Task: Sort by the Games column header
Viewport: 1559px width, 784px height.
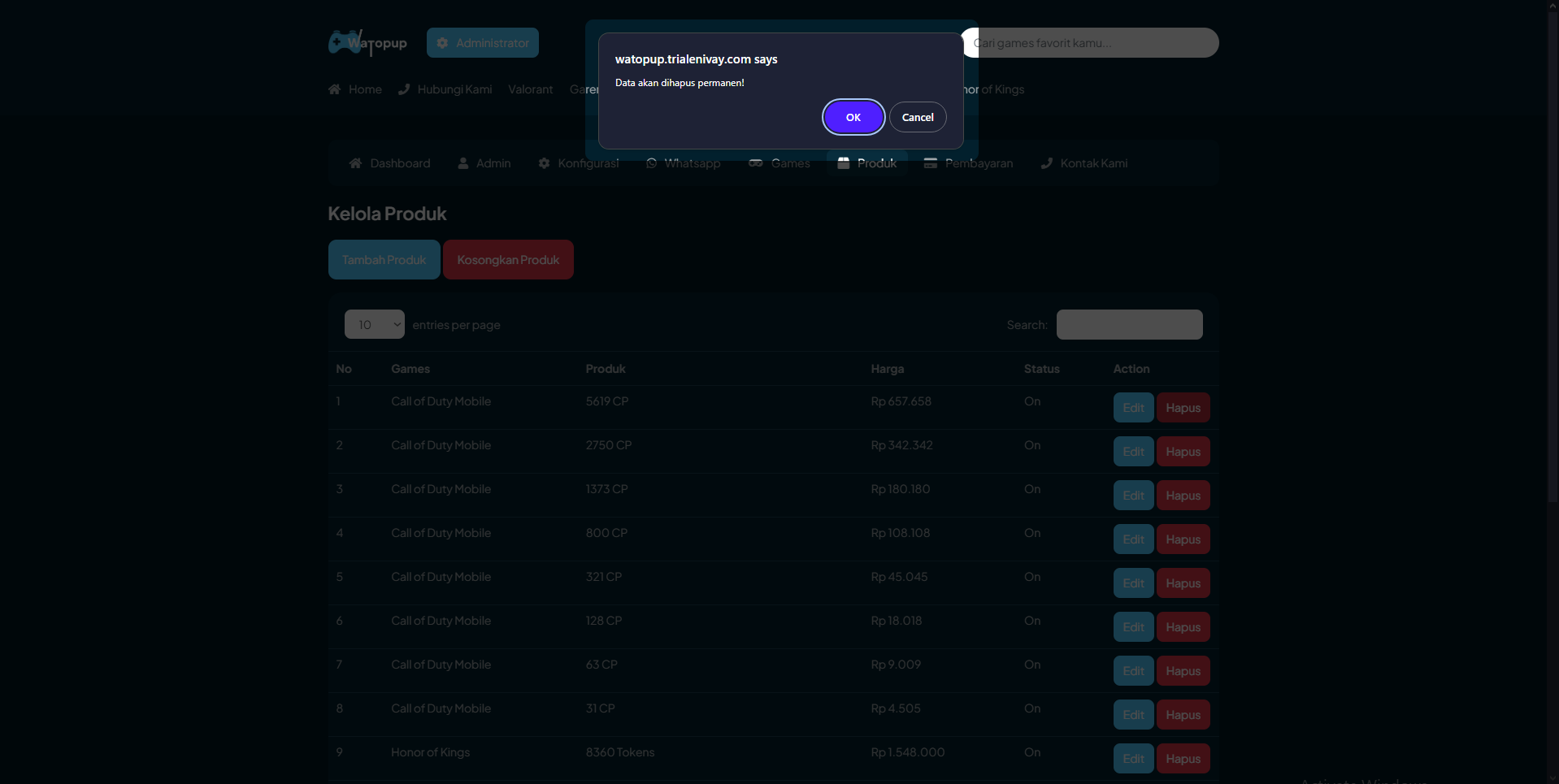Action: pos(410,369)
